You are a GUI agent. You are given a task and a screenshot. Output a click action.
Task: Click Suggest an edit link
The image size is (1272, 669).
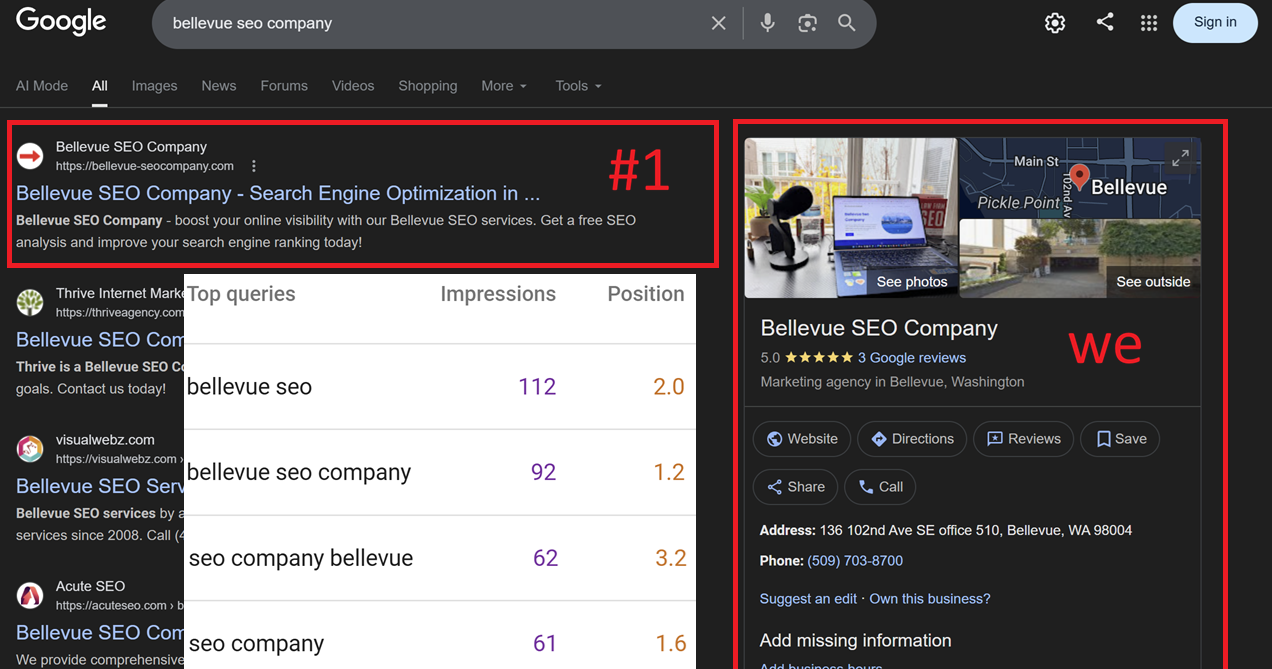tap(808, 599)
